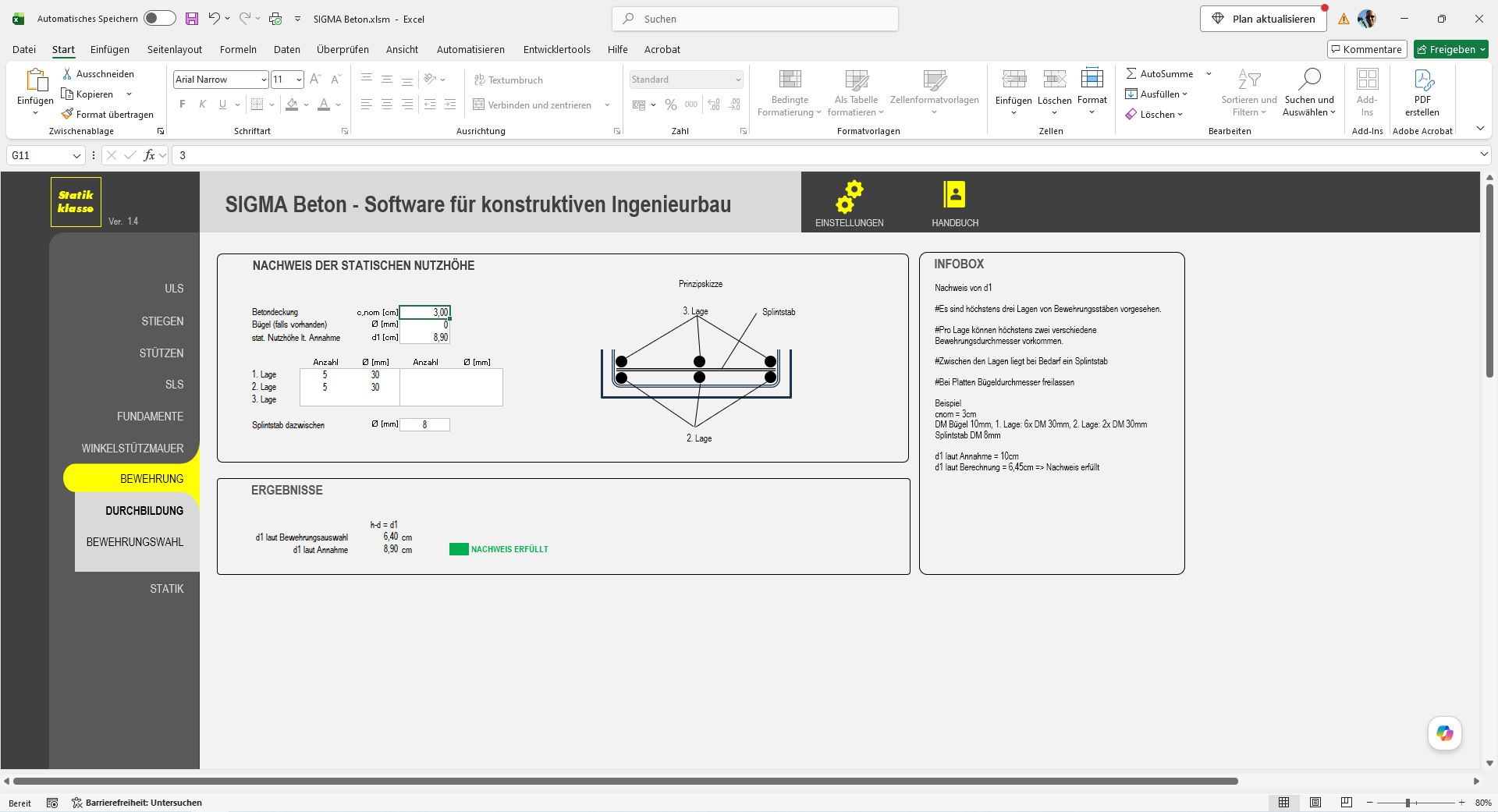Image resolution: width=1498 pixels, height=812 pixels.
Task: Open the Kommentare pane
Action: click(1366, 49)
